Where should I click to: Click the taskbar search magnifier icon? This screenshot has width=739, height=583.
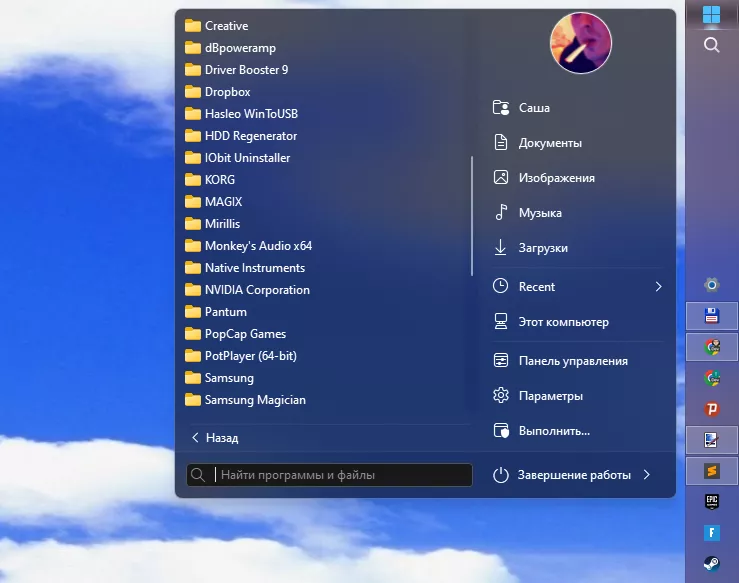pos(711,45)
